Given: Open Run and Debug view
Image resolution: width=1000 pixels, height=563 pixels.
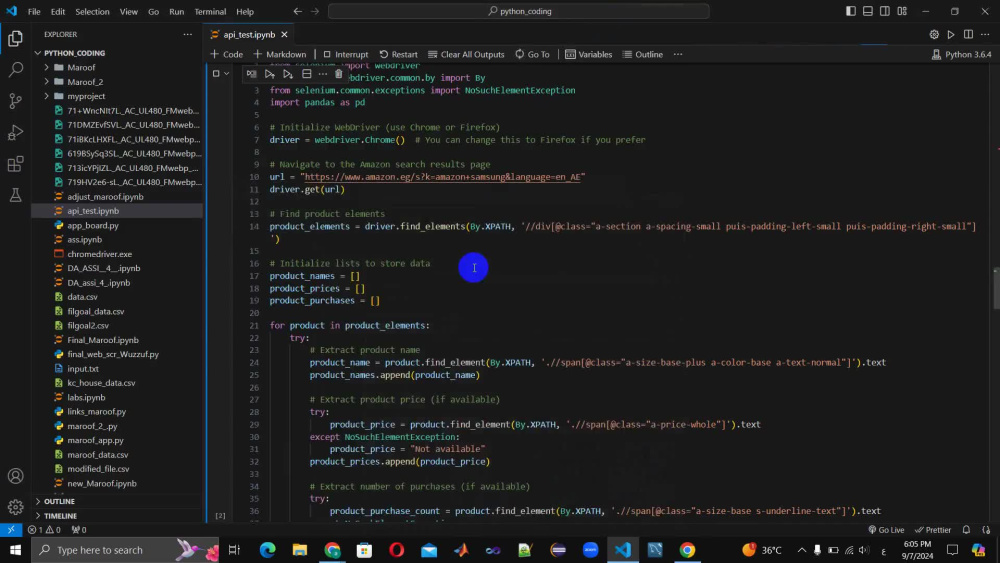Looking at the screenshot, I should 15,133.
